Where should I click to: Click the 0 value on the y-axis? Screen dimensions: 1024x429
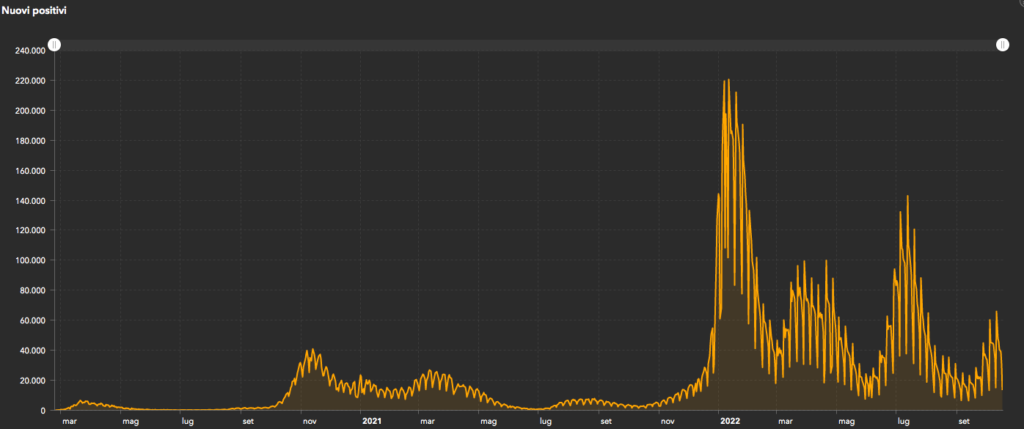[x=45, y=411]
